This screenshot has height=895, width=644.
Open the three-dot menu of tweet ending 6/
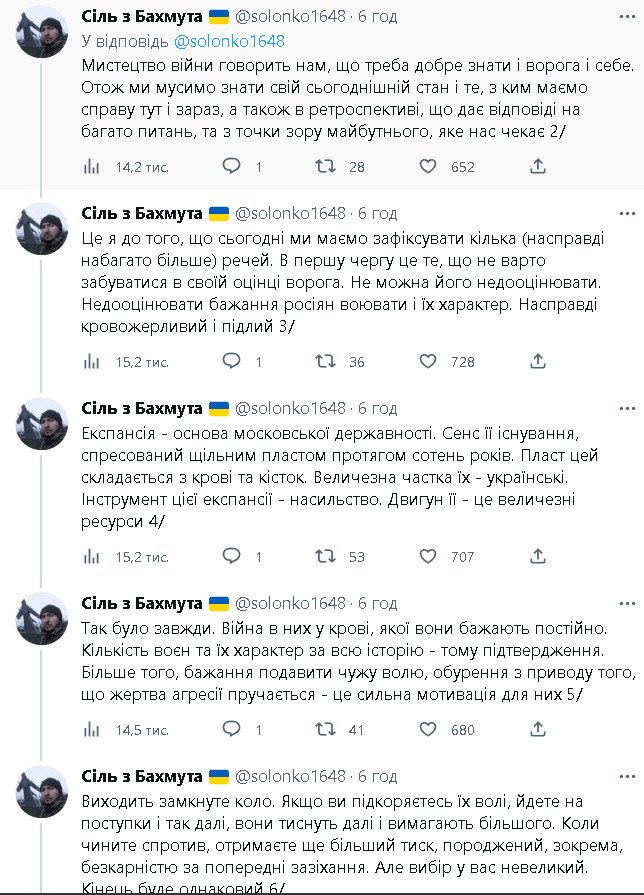click(627, 777)
